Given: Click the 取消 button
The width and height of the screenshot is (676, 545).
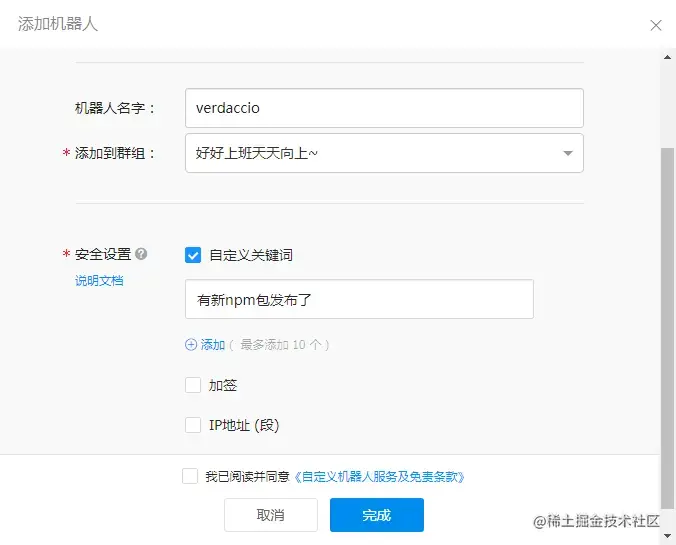Looking at the screenshot, I should 271,515.
